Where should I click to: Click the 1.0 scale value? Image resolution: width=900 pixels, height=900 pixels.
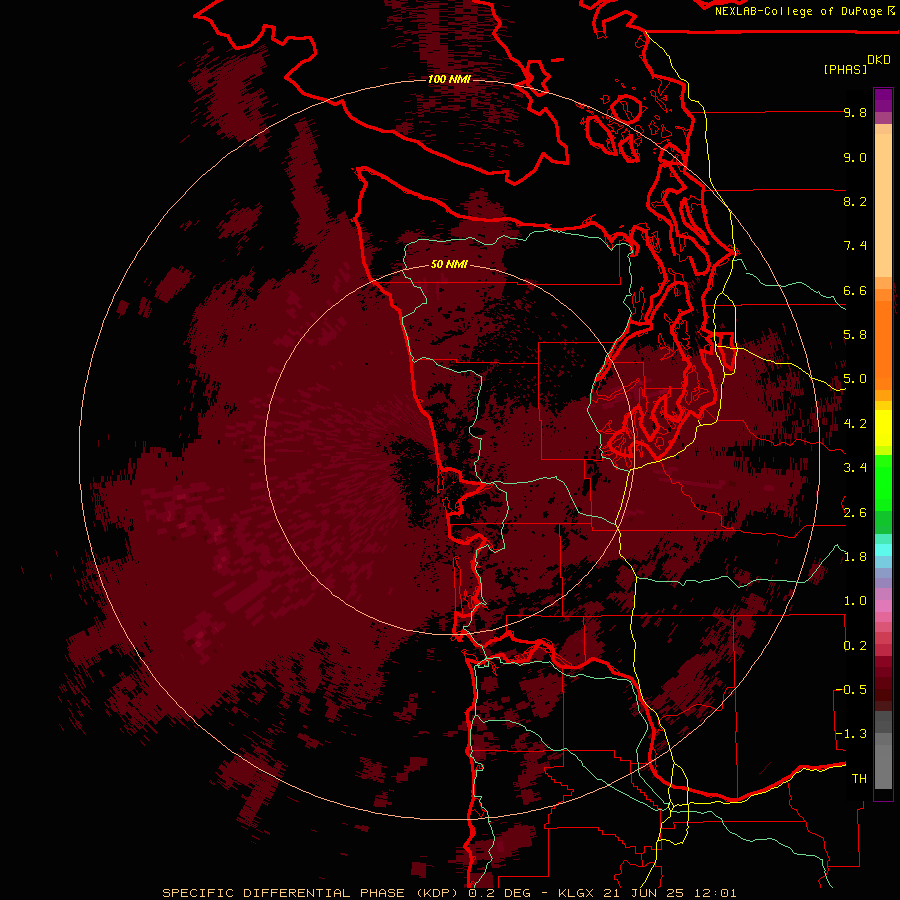point(855,601)
